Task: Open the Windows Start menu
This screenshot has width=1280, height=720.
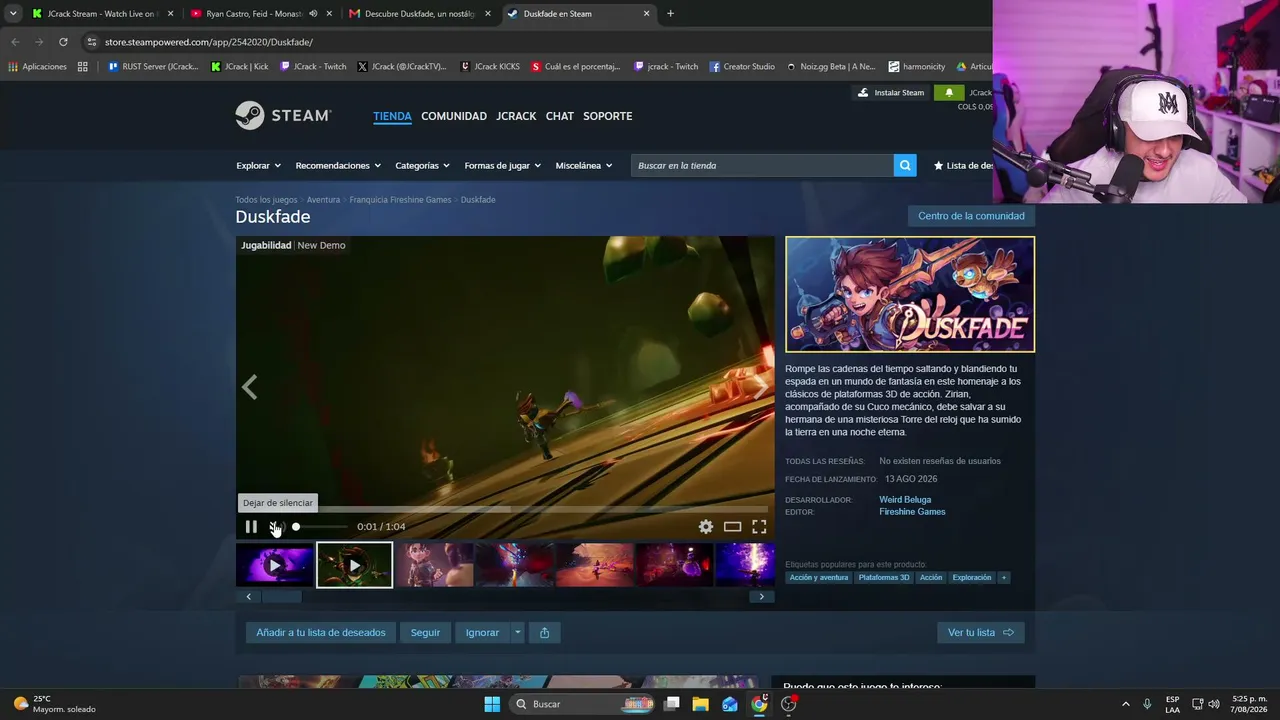Action: tap(492, 704)
